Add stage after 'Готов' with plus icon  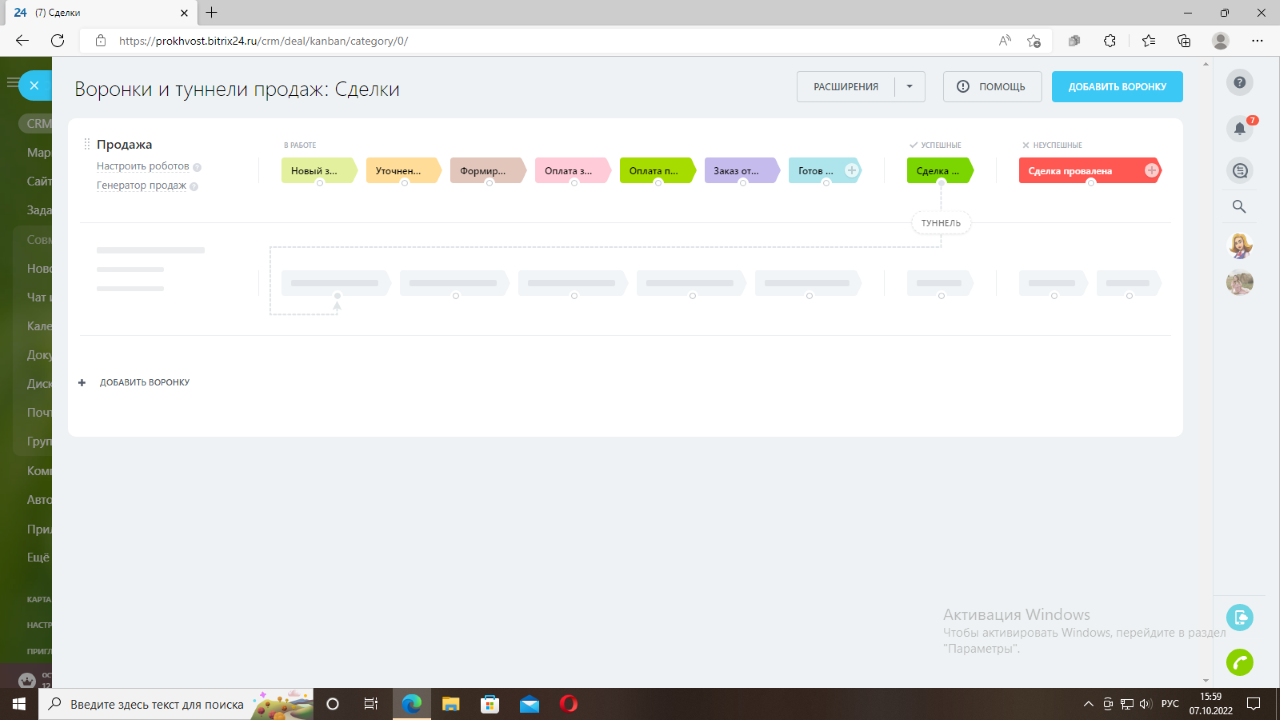pyautogui.click(x=852, y=171)
